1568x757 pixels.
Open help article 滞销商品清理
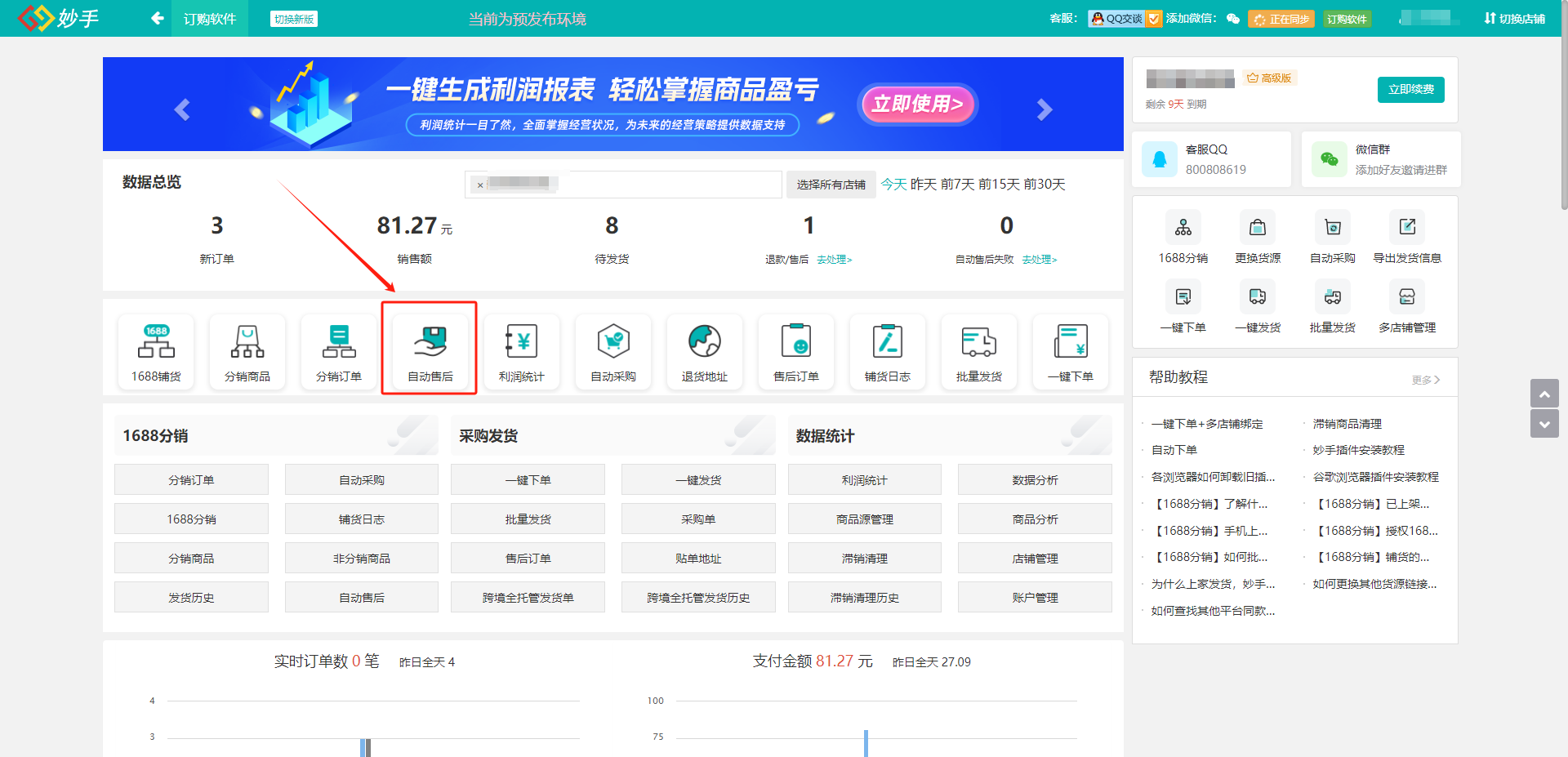click(1347, 424)
